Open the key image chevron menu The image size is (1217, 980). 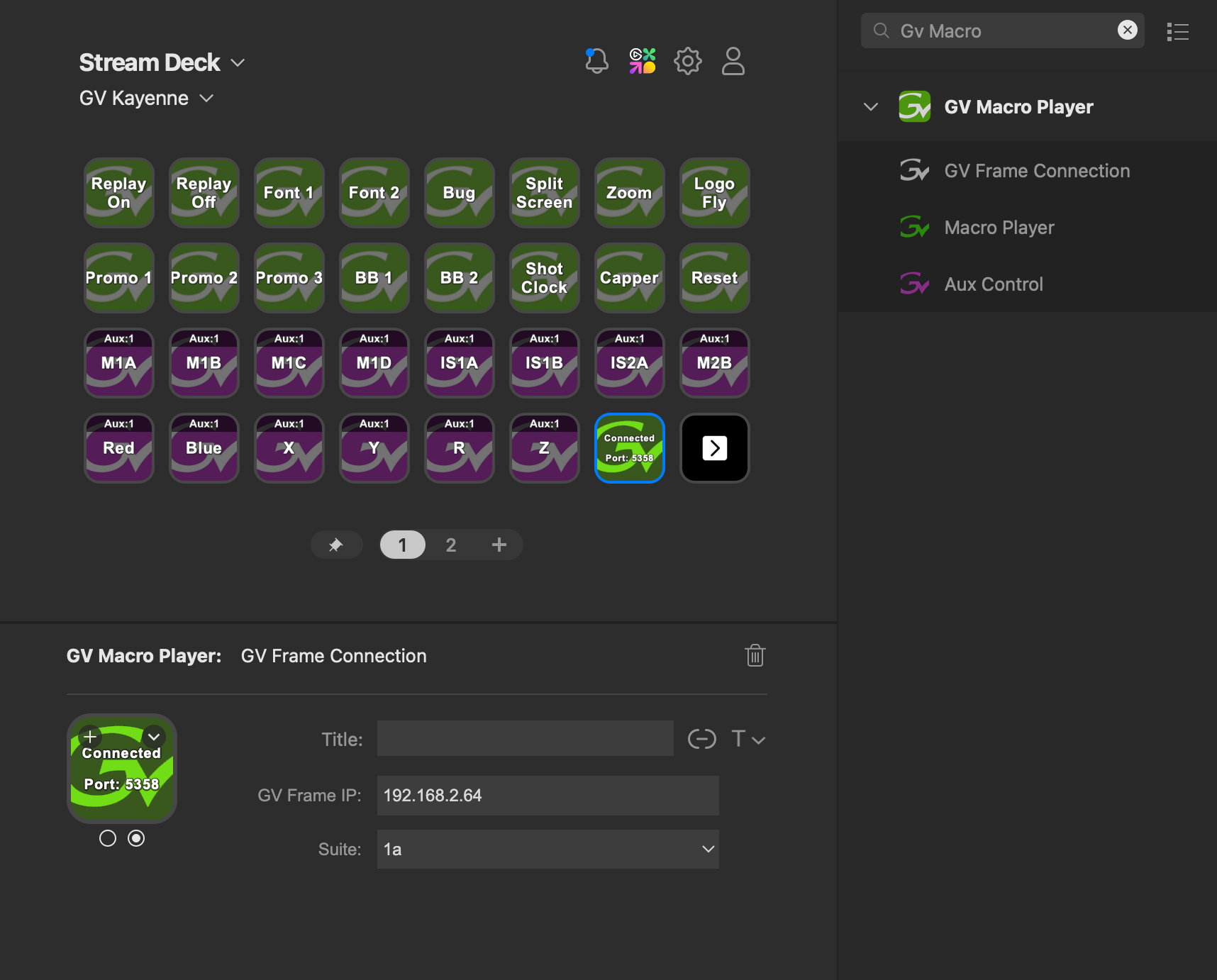[x=154, y=737]
